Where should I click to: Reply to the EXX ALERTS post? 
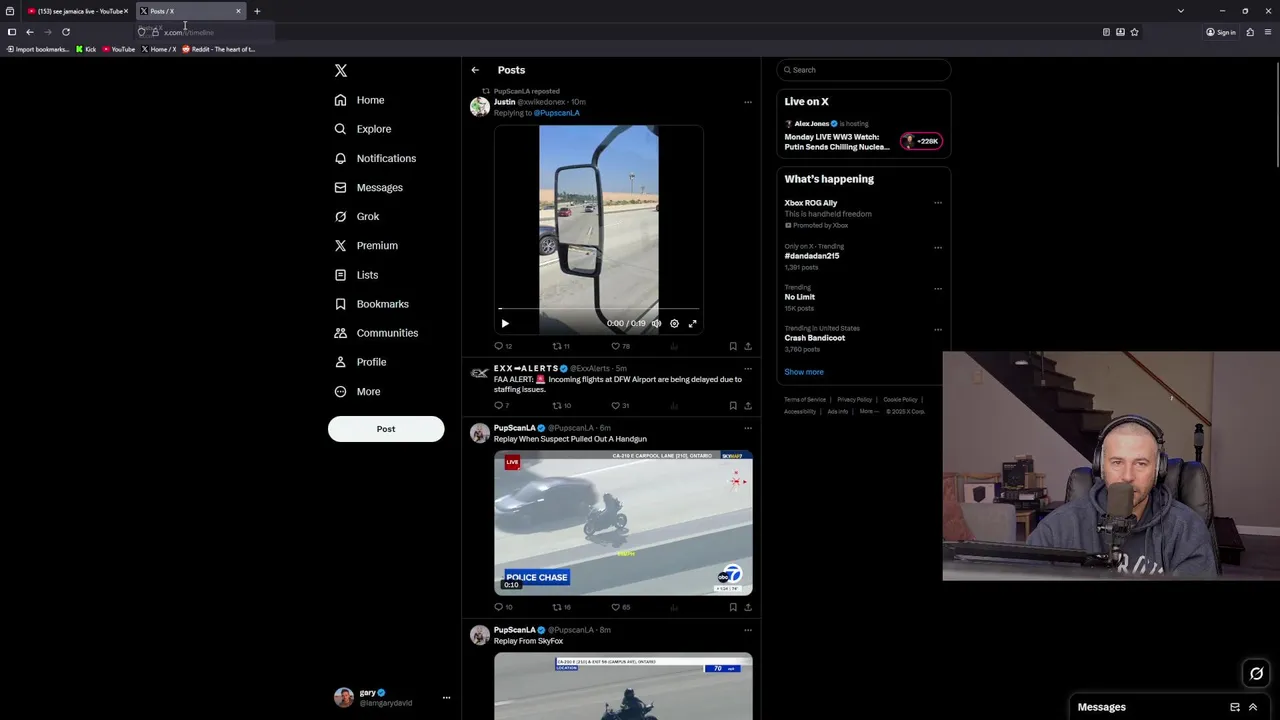pos(502,405)
